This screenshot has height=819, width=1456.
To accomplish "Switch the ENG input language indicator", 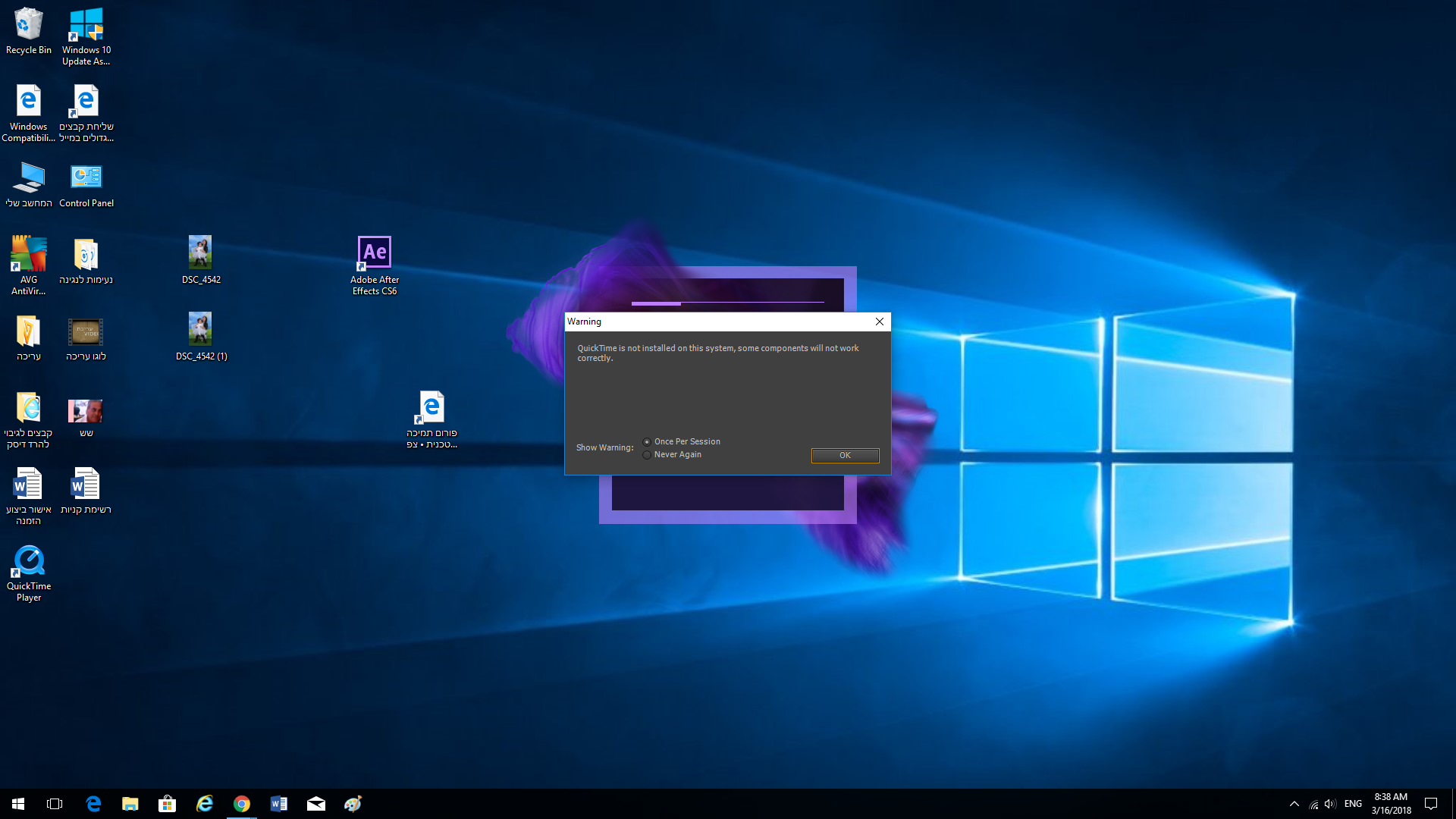I will [x=1353, y=804].
